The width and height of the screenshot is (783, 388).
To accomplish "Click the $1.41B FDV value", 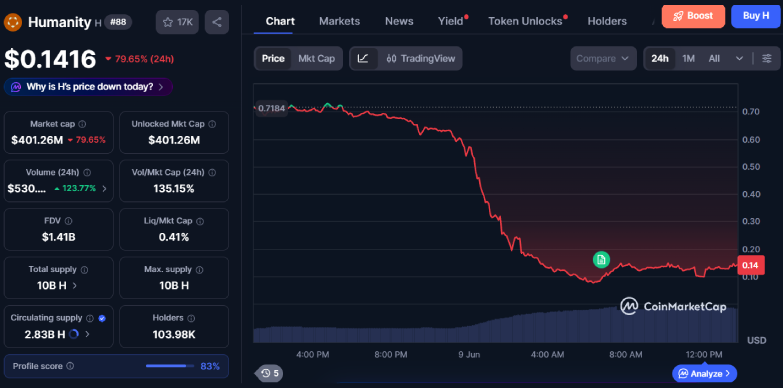I will pyautogui.click(x=59, y=237).
